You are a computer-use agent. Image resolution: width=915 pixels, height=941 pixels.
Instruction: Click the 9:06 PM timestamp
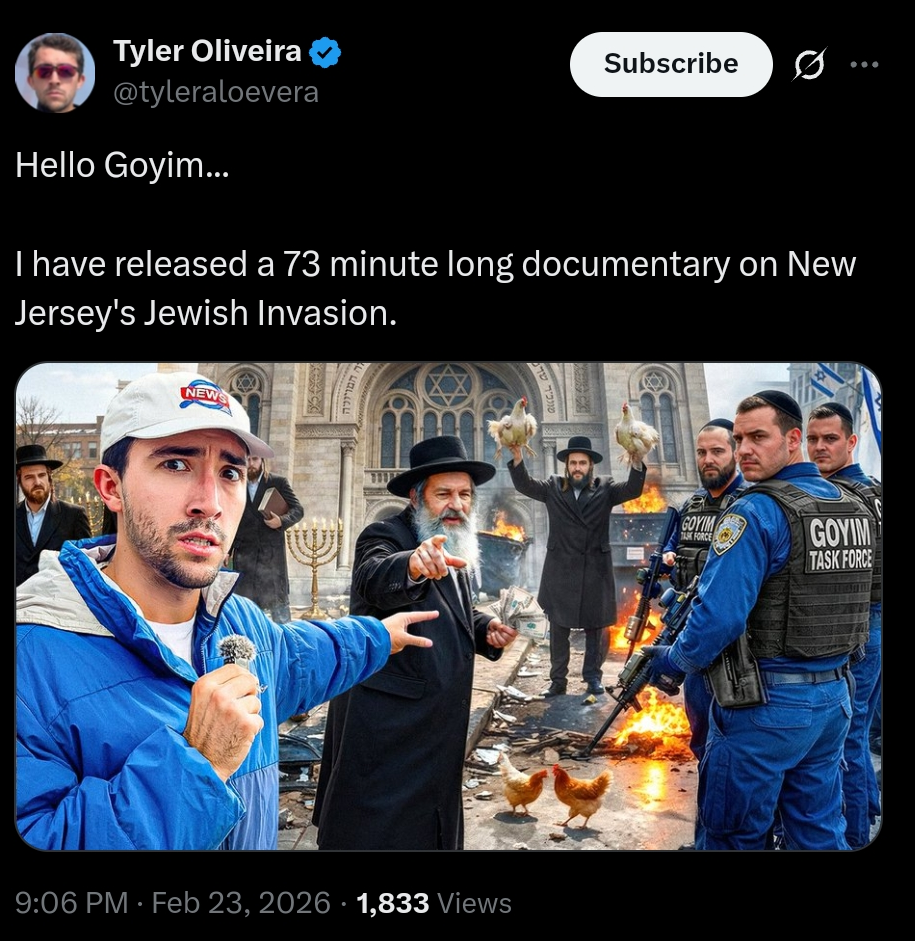click(71, 903)
